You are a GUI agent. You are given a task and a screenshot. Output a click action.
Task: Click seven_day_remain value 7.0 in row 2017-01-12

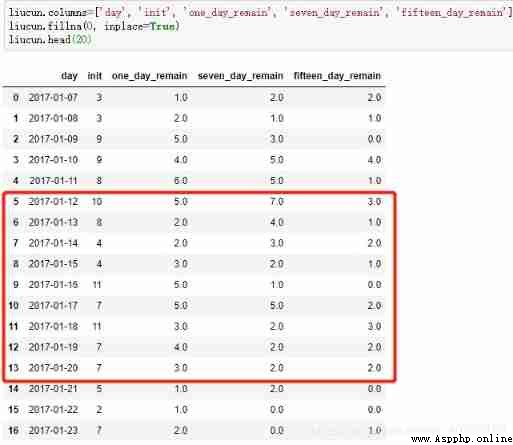coord(277,202)
